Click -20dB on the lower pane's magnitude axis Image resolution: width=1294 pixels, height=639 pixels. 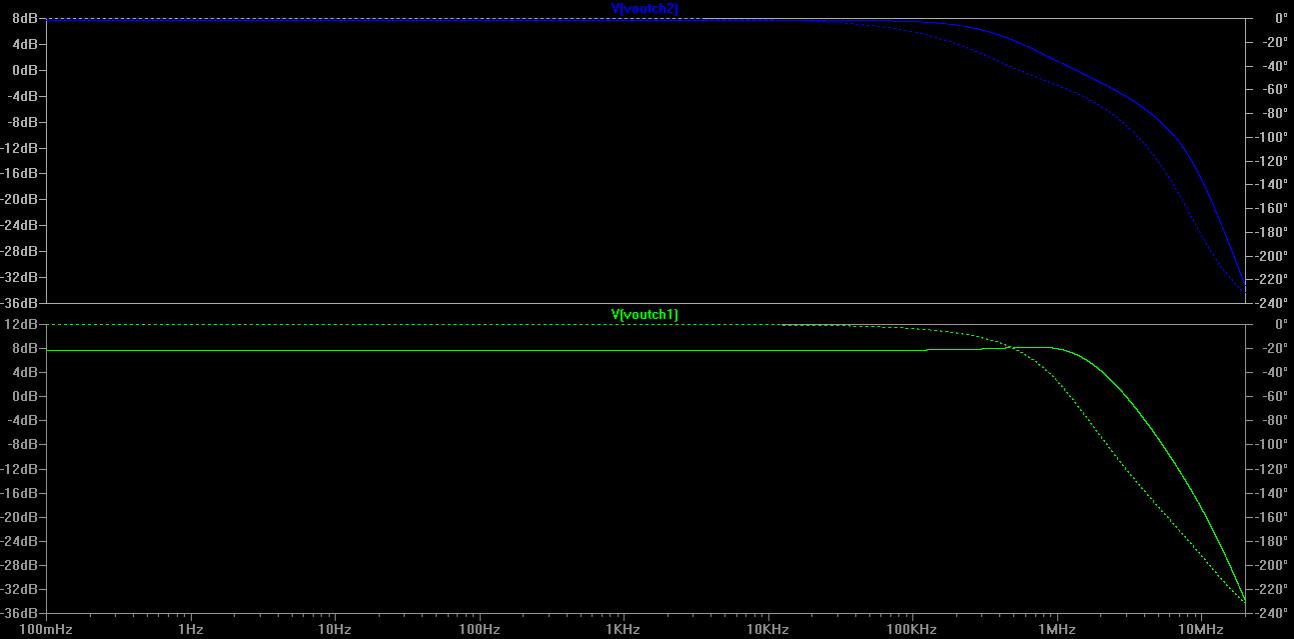coord(21,517)
